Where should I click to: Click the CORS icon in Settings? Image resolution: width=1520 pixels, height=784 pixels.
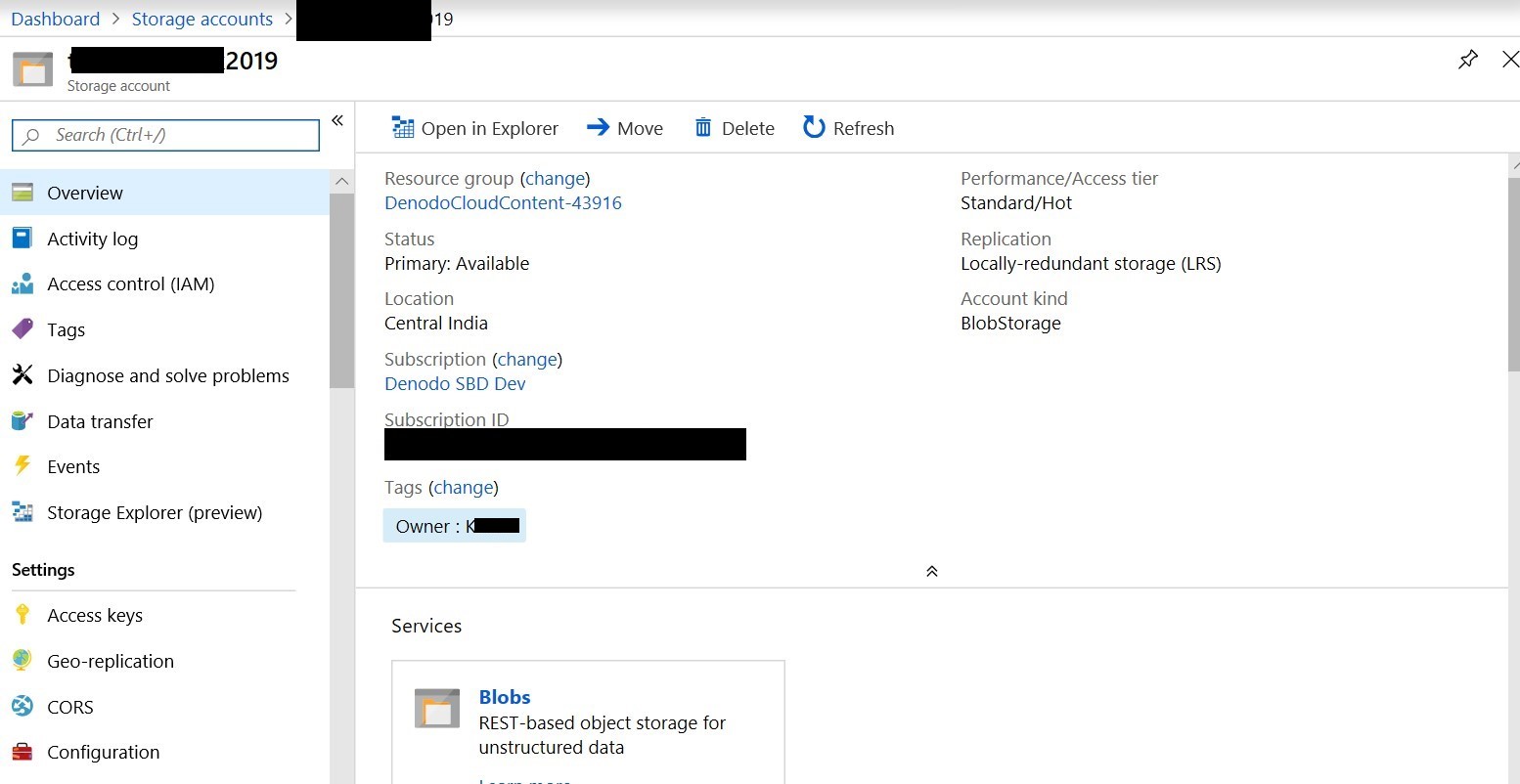(x=22, y=706)
